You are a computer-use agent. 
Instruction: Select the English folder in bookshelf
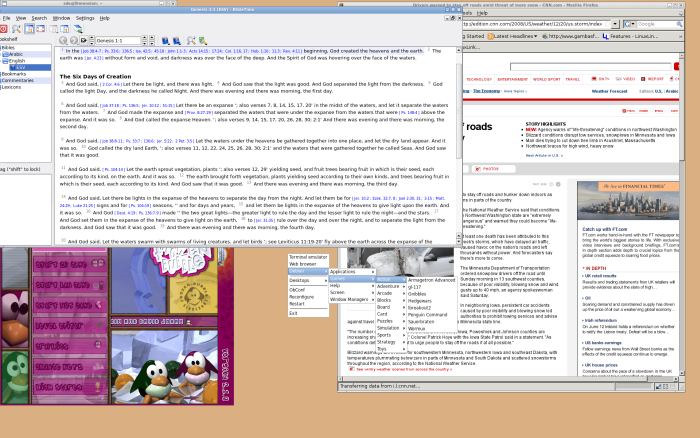coord(17,61)
